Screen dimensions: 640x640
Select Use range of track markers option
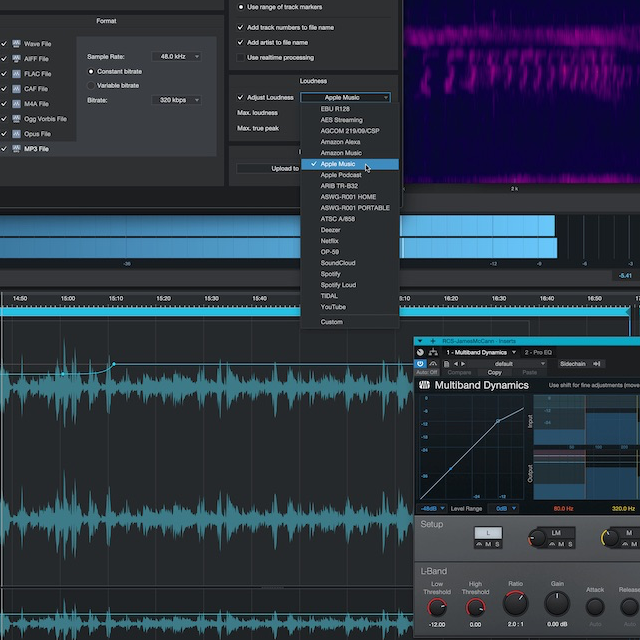(x=241, y=7)
